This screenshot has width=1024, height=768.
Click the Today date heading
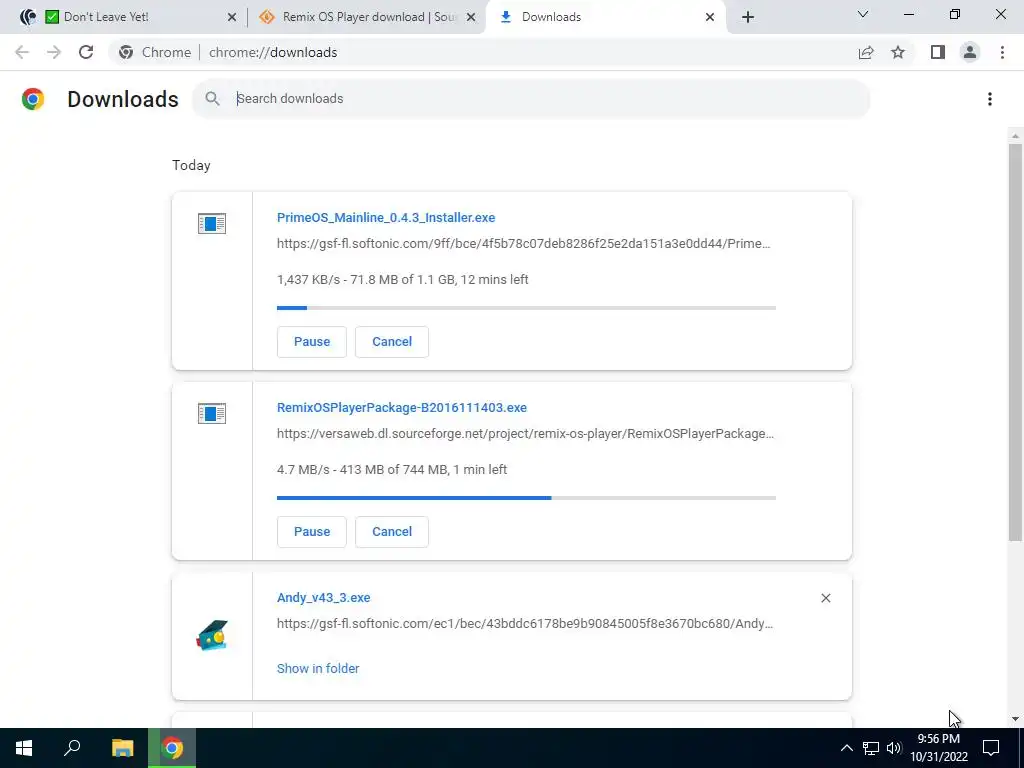point(191,165)
